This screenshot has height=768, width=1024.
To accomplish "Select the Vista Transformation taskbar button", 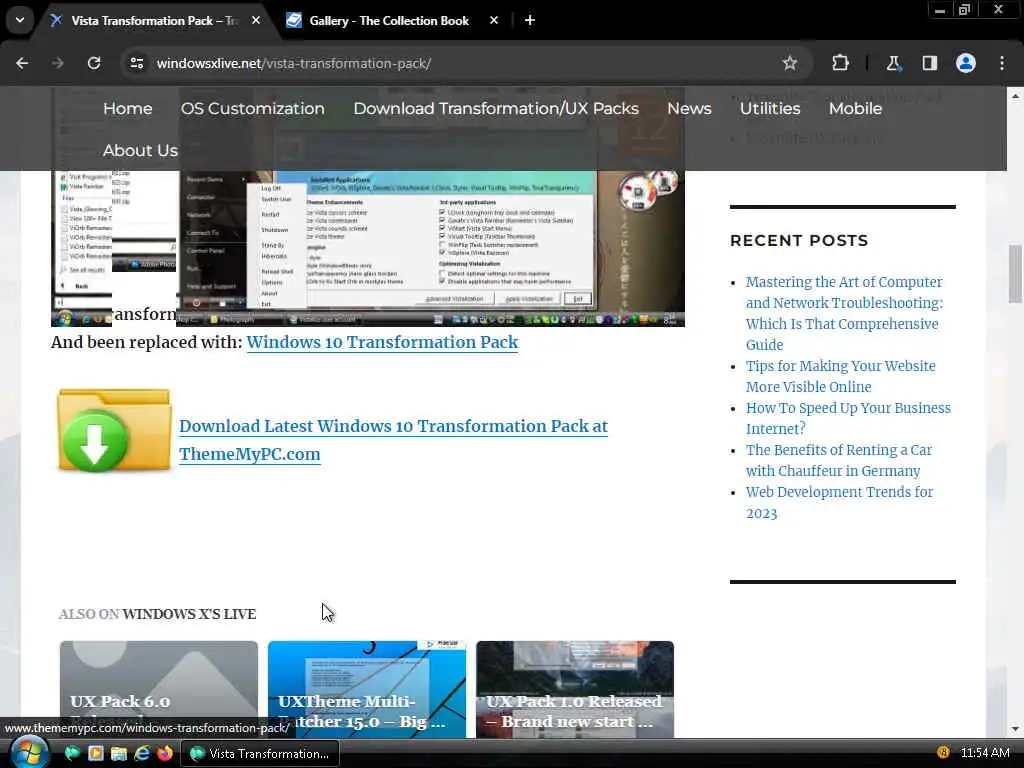I will coord(259,754).
